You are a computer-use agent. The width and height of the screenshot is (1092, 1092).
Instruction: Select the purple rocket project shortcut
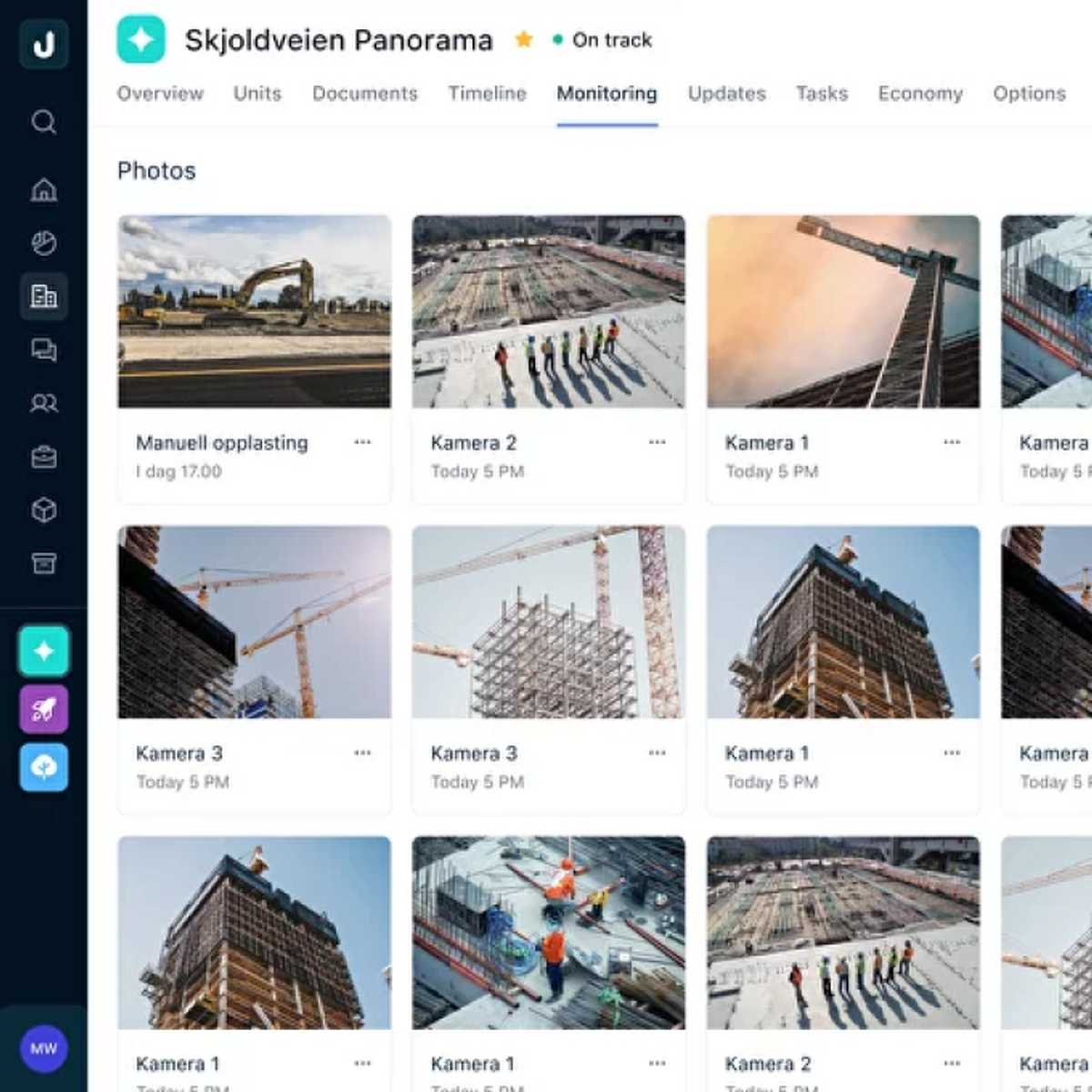[x=44, y=709]
